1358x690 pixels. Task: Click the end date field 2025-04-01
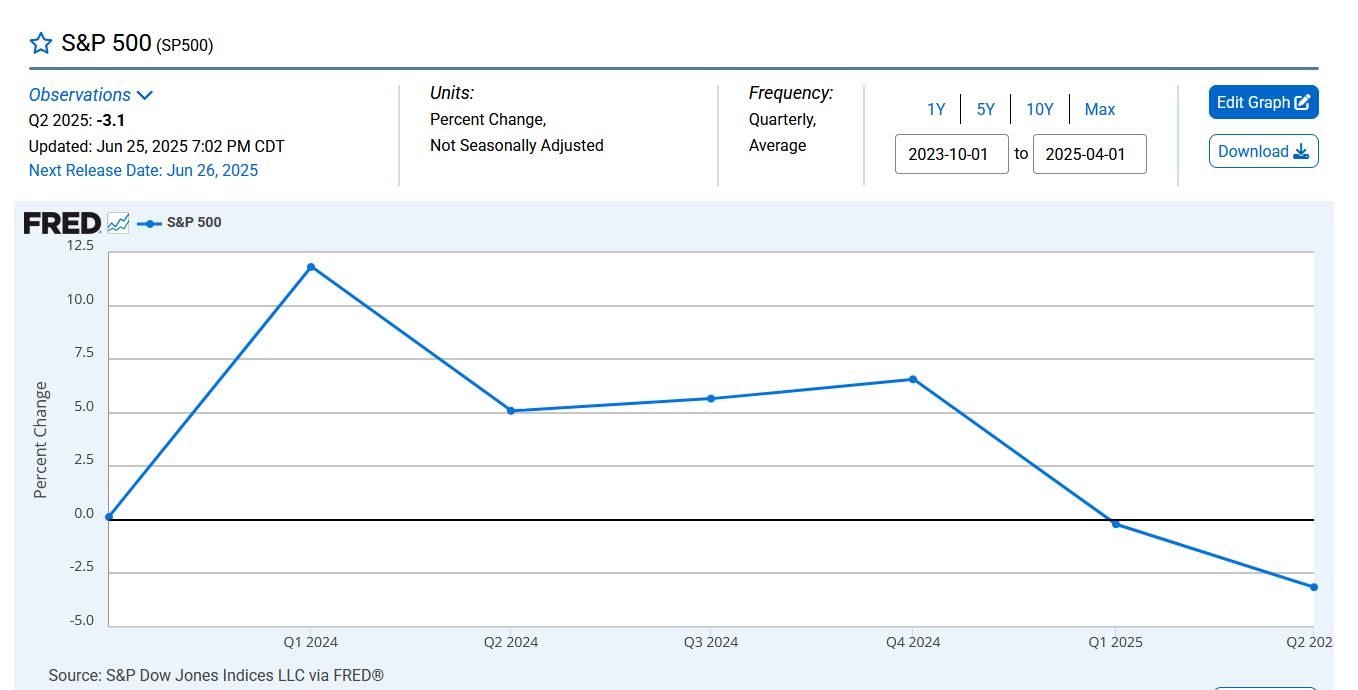click(1089, 154)
